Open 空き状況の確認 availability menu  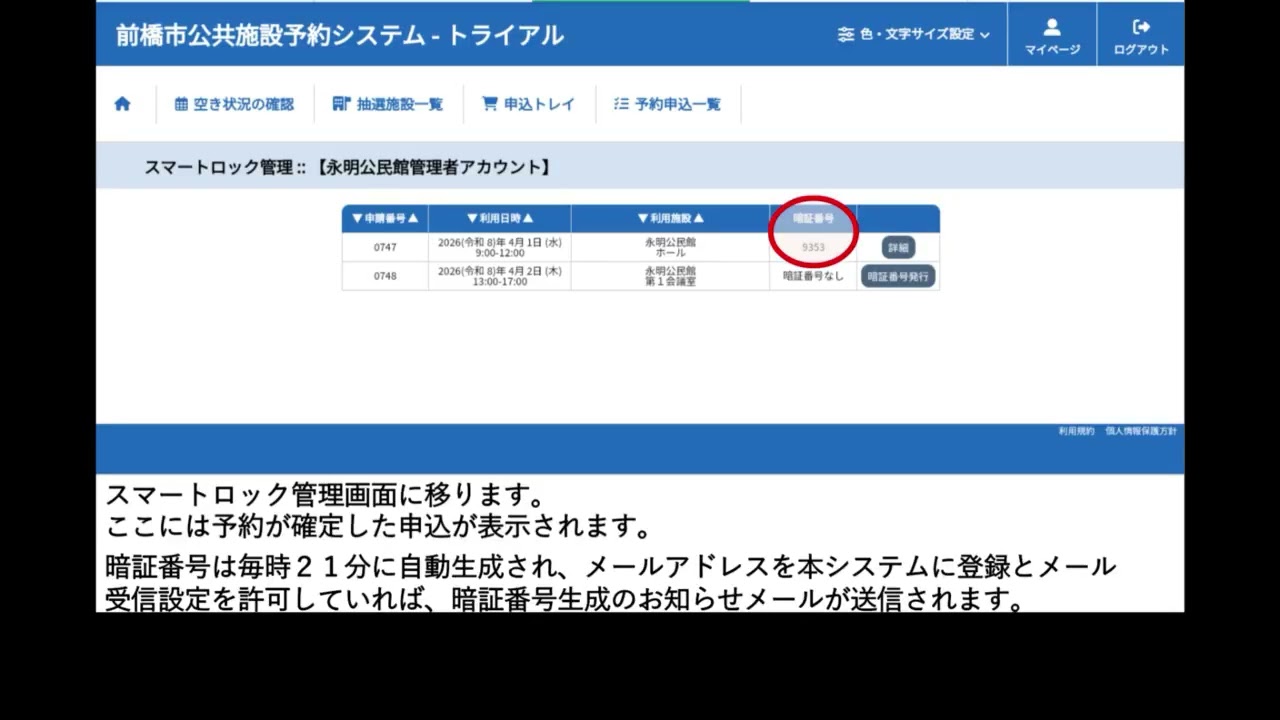[x=234, y=104]
